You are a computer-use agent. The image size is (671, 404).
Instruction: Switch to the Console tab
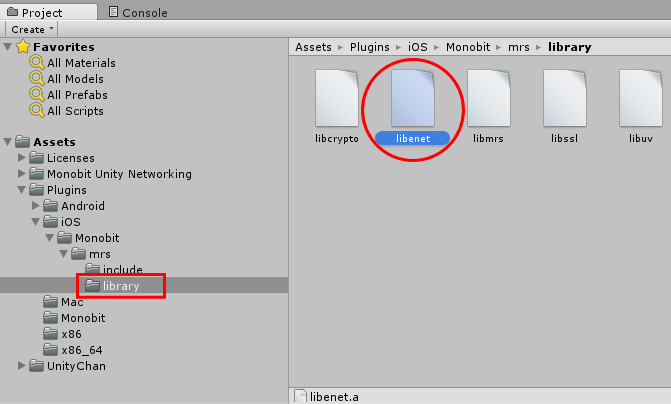click(x=138, y=12)
